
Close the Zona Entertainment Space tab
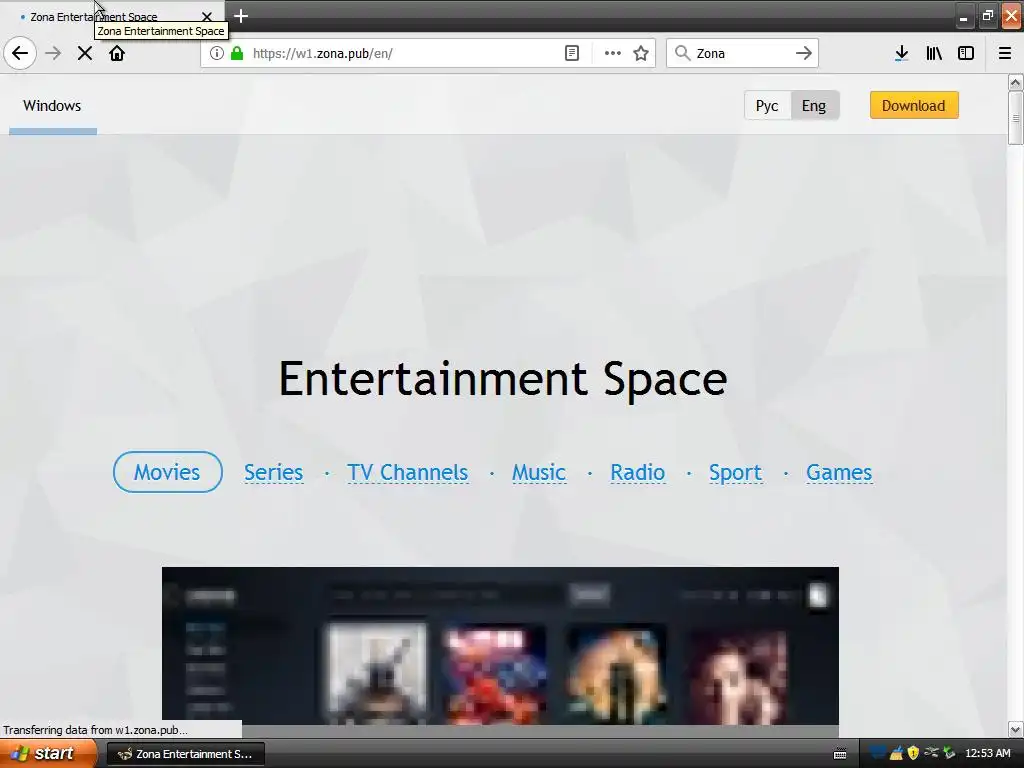tap(207, 16)
